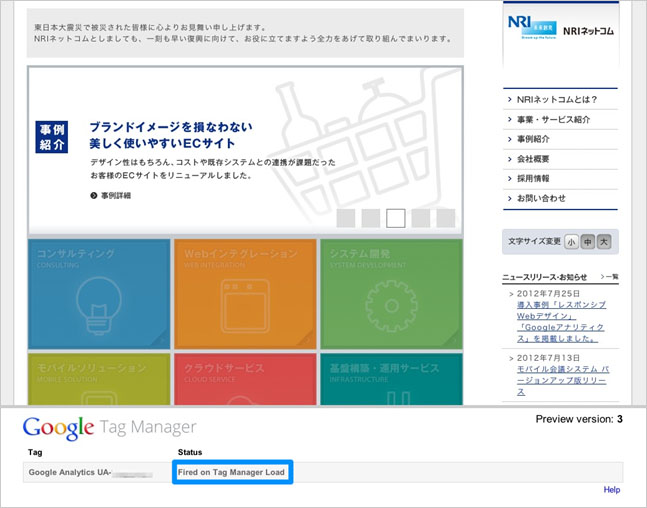Set font size to medium (中)
This screenshot has width=647, height=508.
587,241
